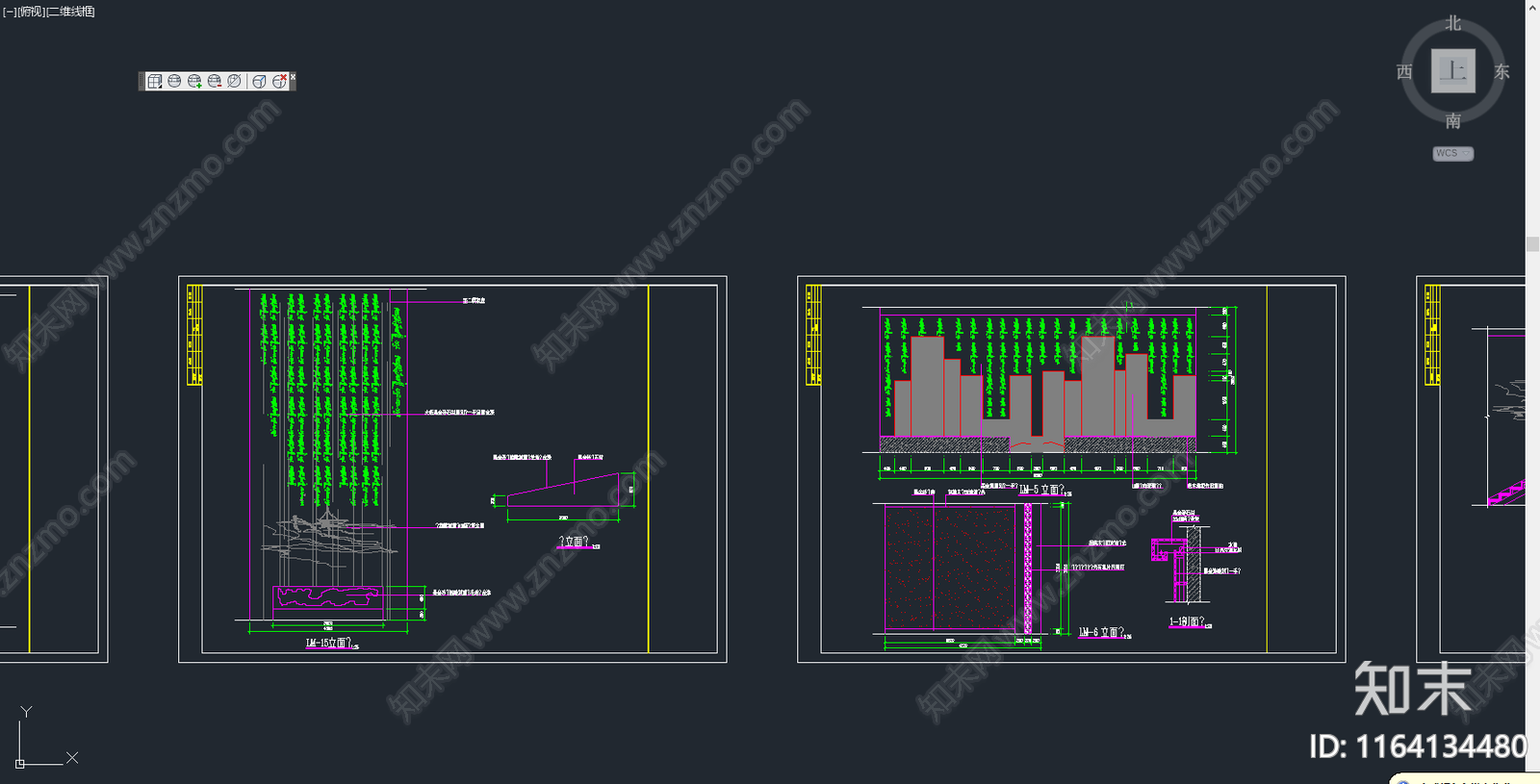Select the 1-1剖面 section title text

point(1187,621)
